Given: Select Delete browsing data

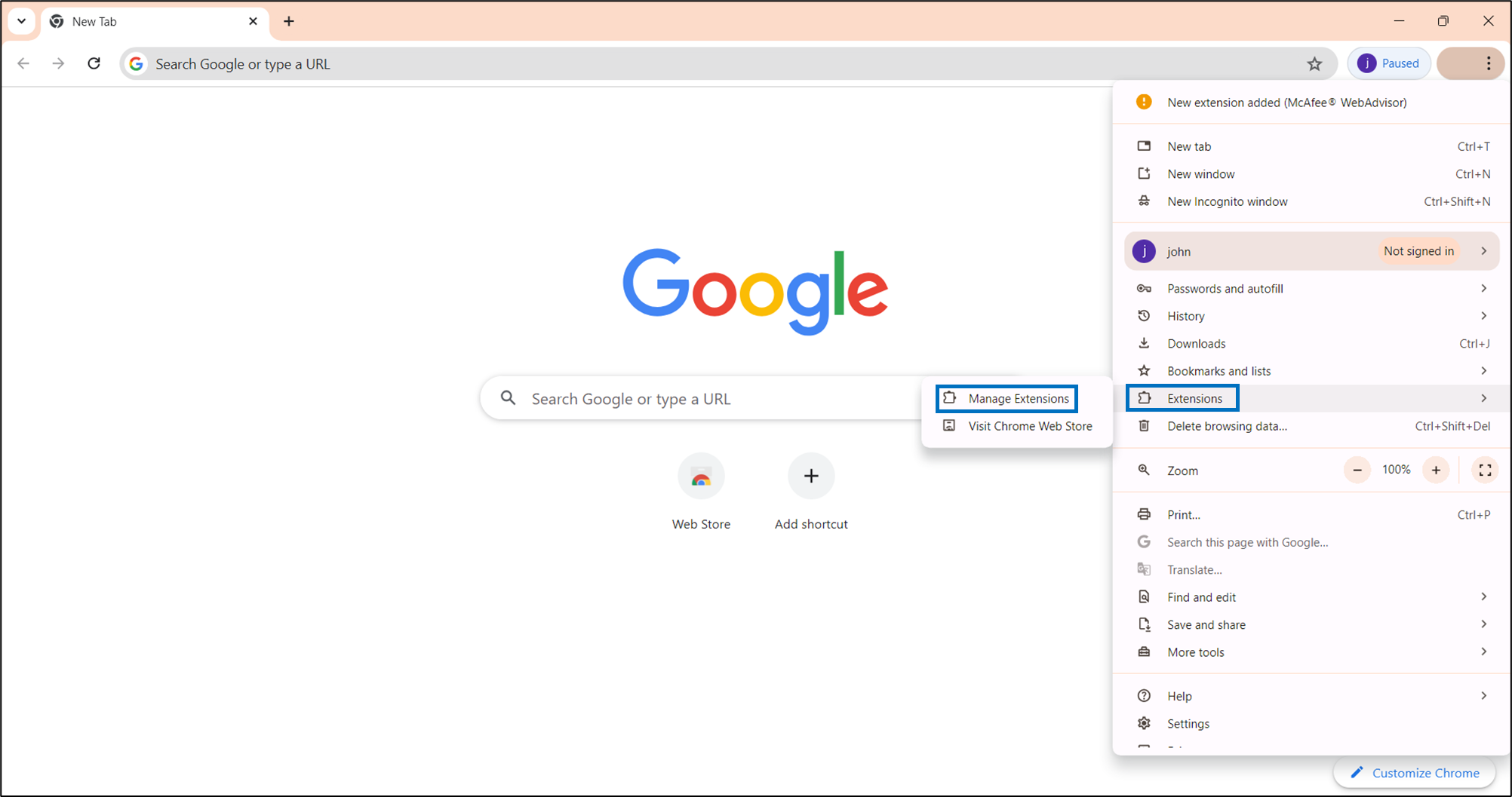Looking at the screenshot, I should pos(1311,426).
